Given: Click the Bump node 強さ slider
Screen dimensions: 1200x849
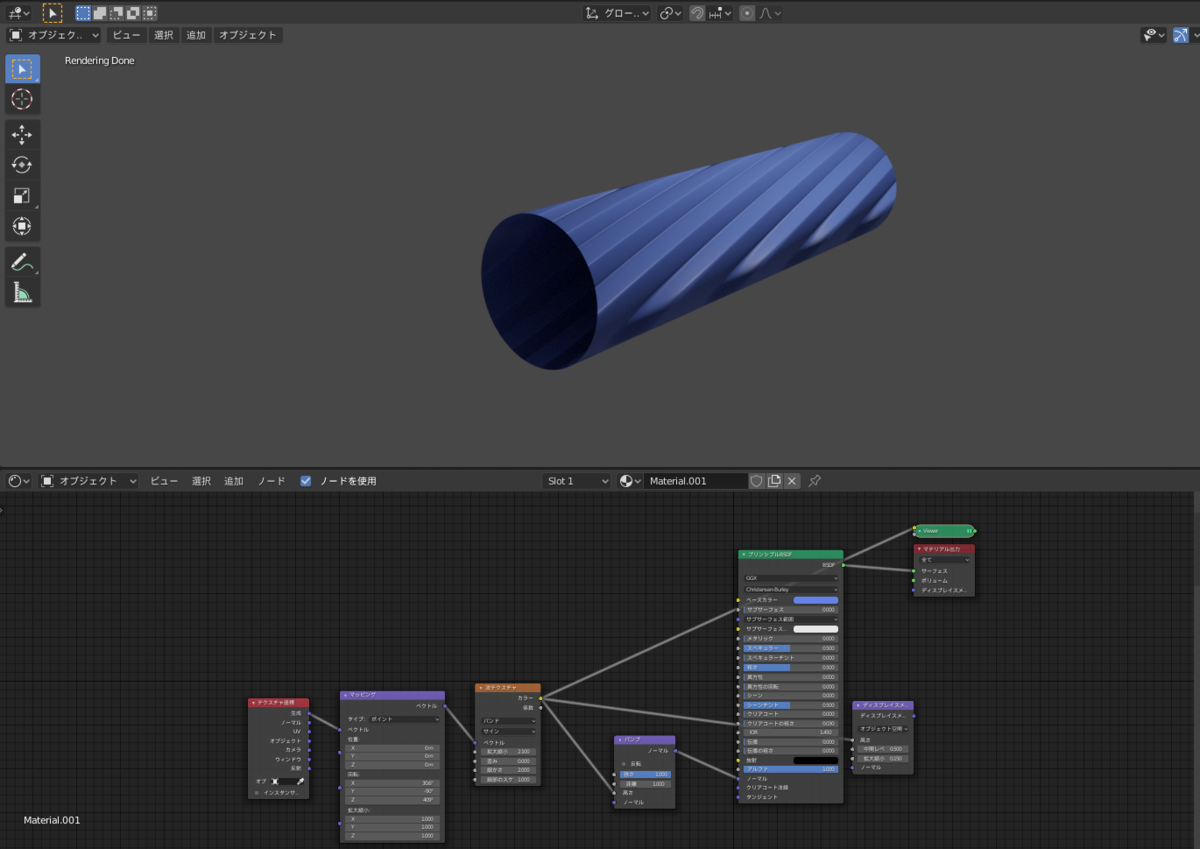Looking at the screenshot, I should tap(645, 774).
